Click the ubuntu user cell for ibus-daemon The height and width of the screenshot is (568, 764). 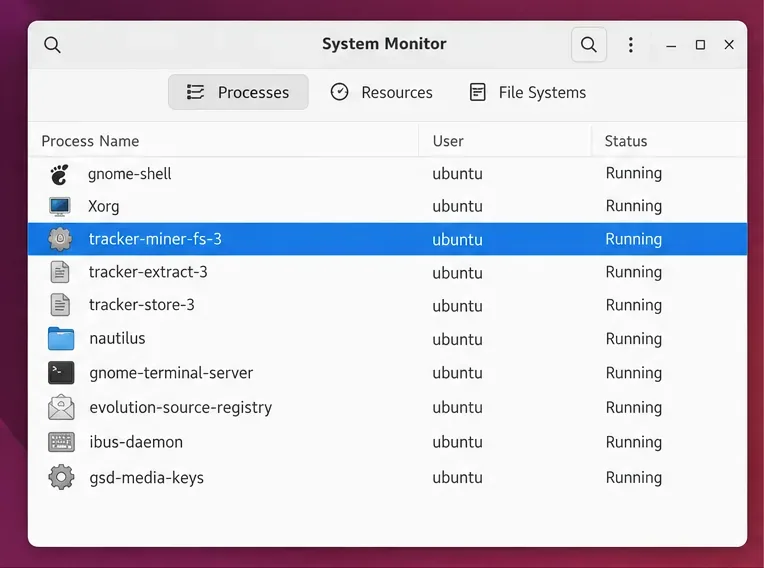(458, 442)
